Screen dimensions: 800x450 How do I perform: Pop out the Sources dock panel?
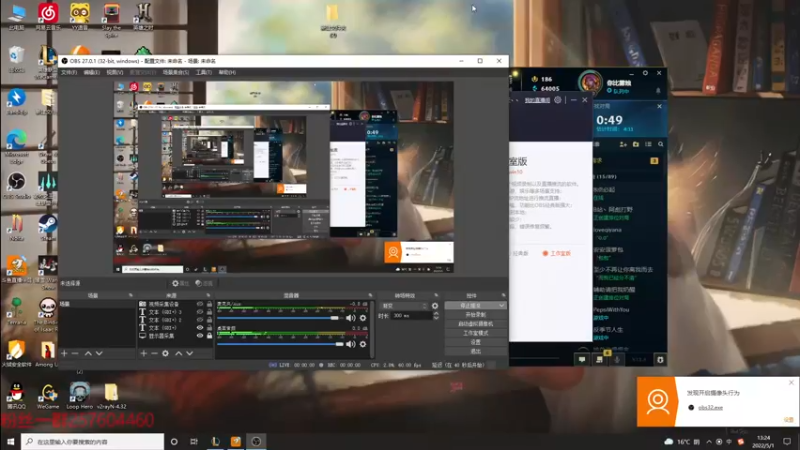point(208,295)
